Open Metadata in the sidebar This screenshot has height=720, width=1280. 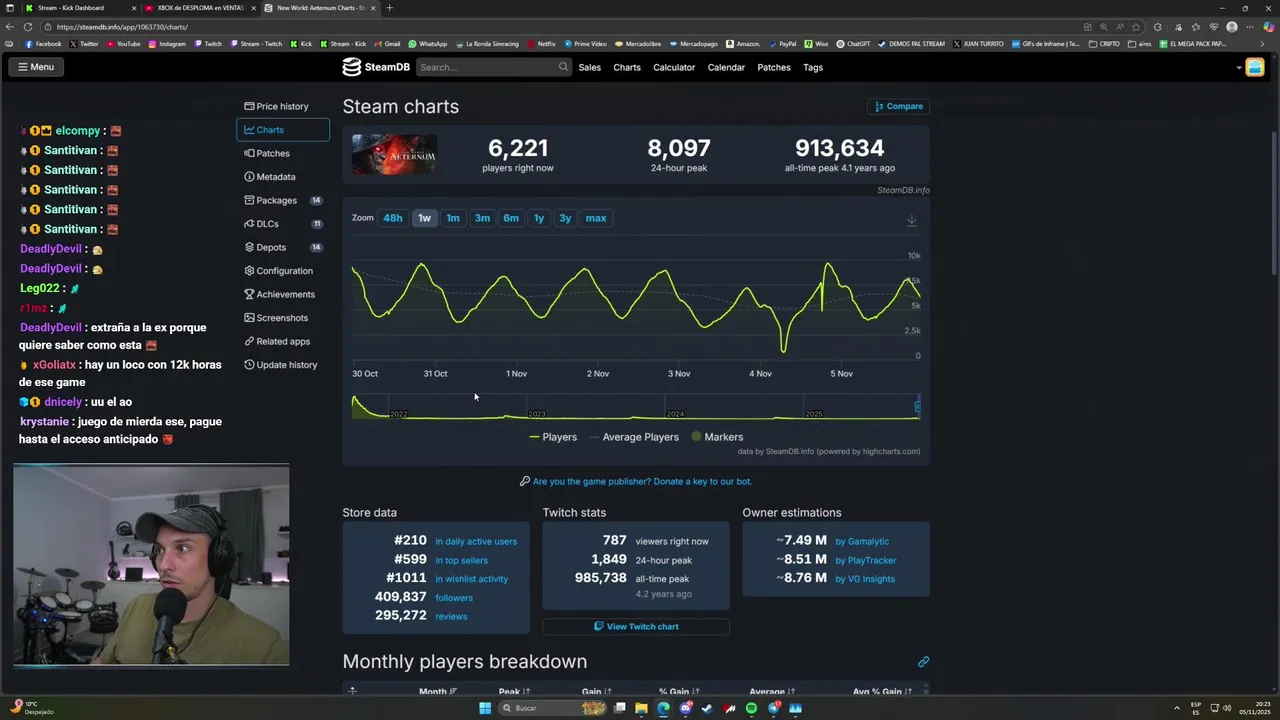(x=283, y=177)
